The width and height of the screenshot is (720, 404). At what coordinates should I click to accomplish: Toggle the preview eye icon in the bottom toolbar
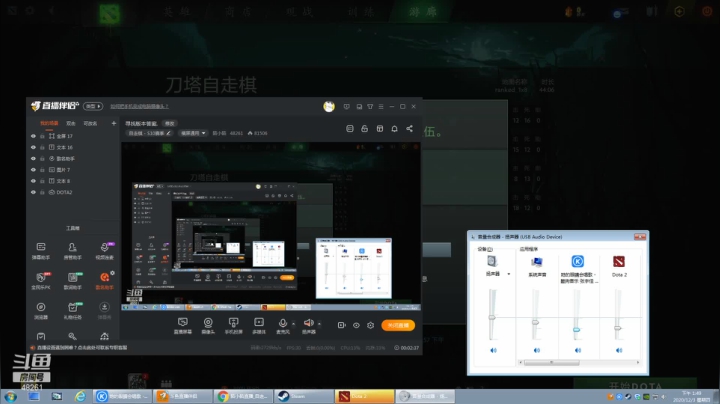pyautogui.click(x=356, y=325)
